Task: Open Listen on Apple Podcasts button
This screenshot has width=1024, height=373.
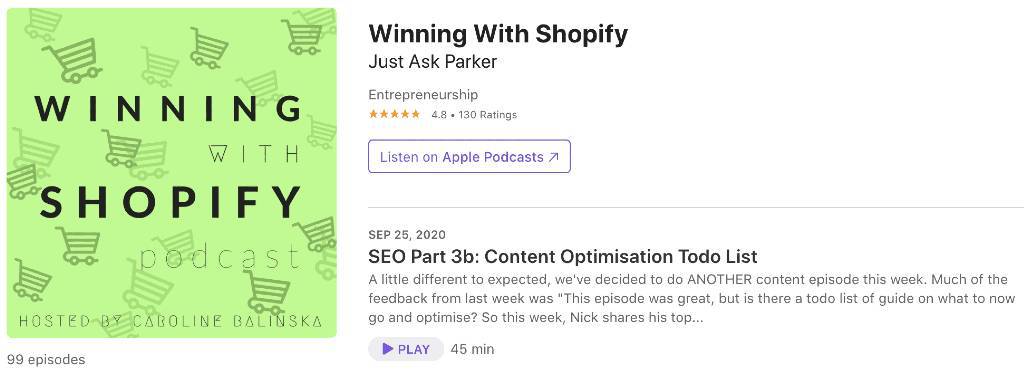Action: (x=469, y=157)
